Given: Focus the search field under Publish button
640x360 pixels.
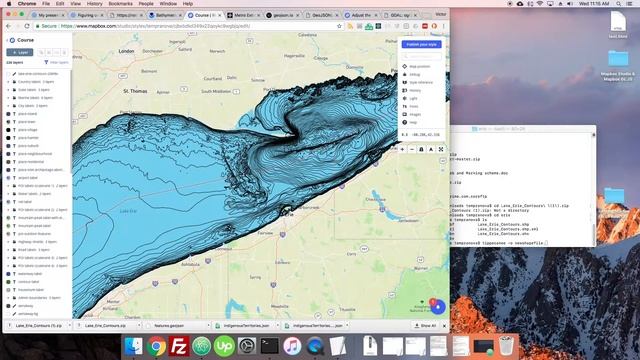Looking at the screenshot, I should (x=421, y=56).
